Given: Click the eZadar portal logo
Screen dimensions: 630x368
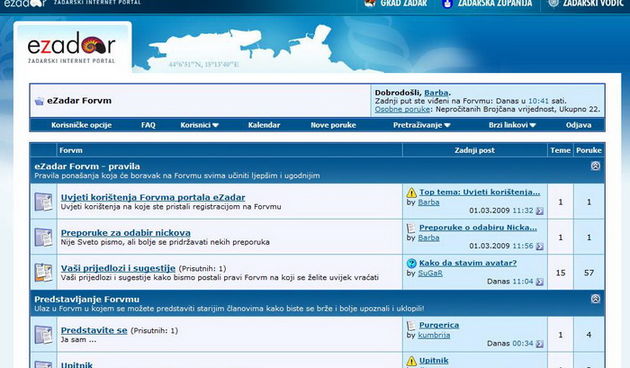Looking at the screenshot, I should [72, 48].
